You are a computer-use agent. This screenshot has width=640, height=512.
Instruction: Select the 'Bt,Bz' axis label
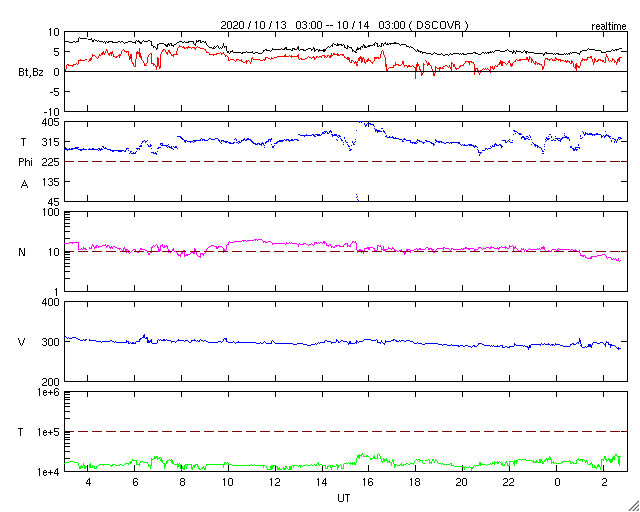(x=31, y=73)
